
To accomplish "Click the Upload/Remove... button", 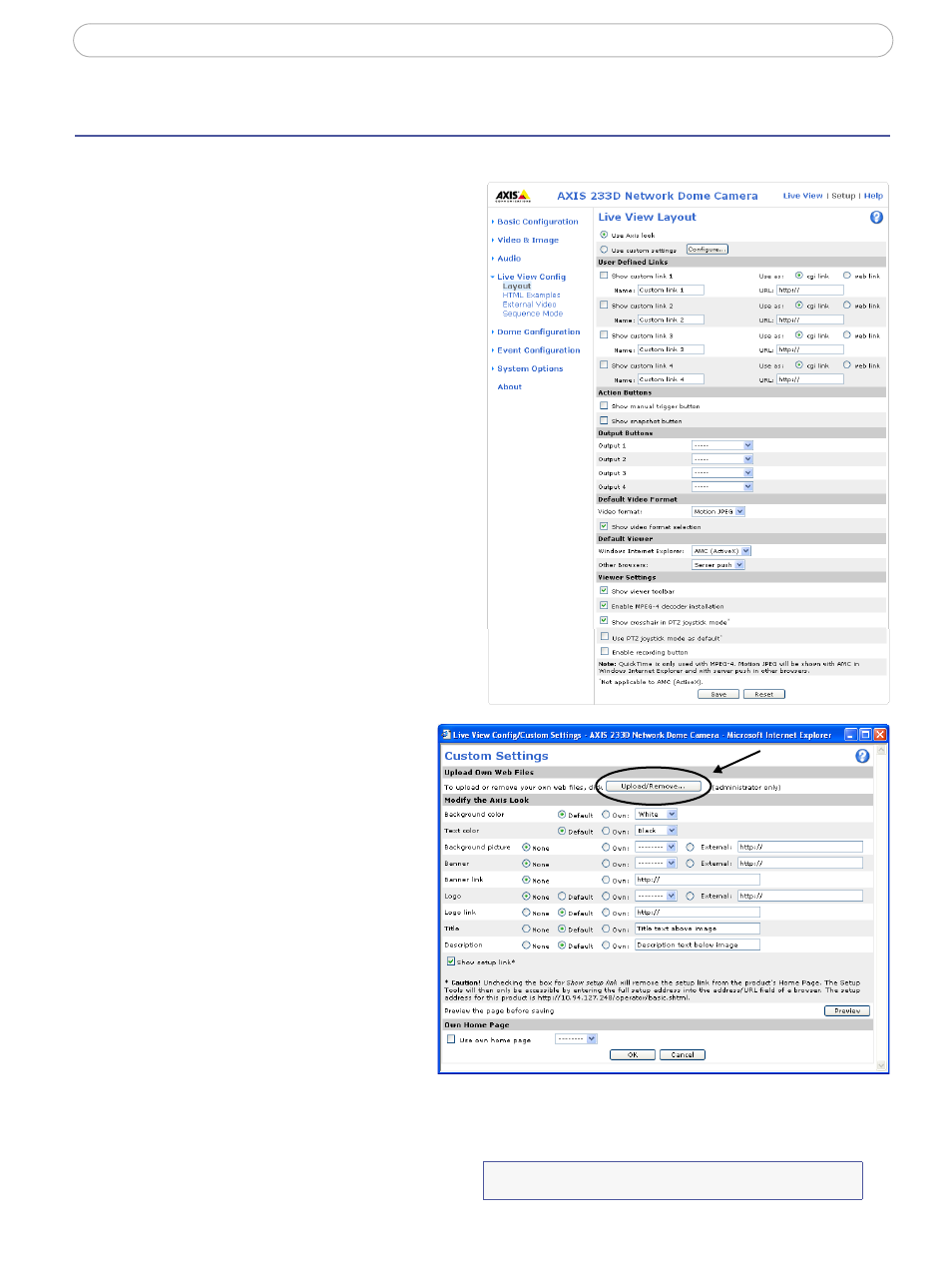I will tap(653, 787).
